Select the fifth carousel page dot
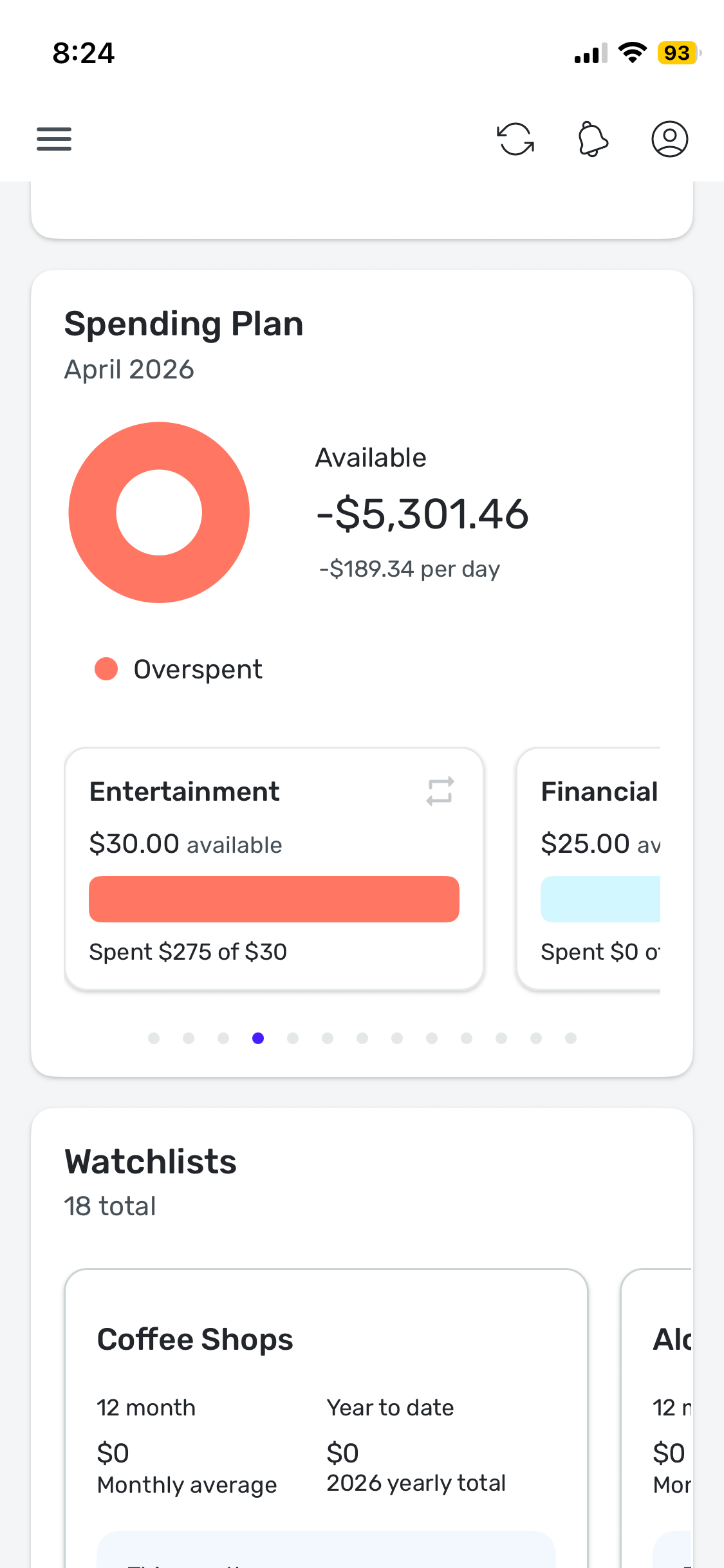The image size is (724, 1568). (293, 1038)
